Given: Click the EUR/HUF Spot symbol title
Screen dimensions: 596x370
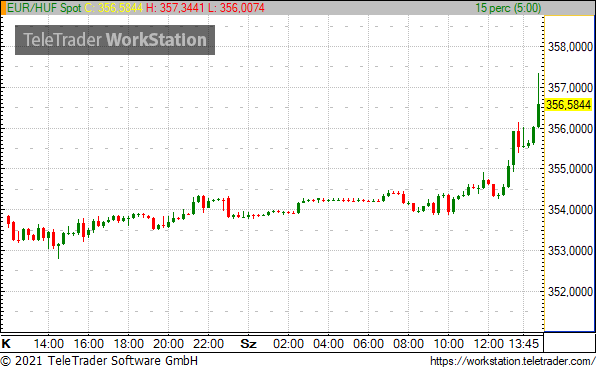Looking at the screenshot, I should [x=44, y=8].
